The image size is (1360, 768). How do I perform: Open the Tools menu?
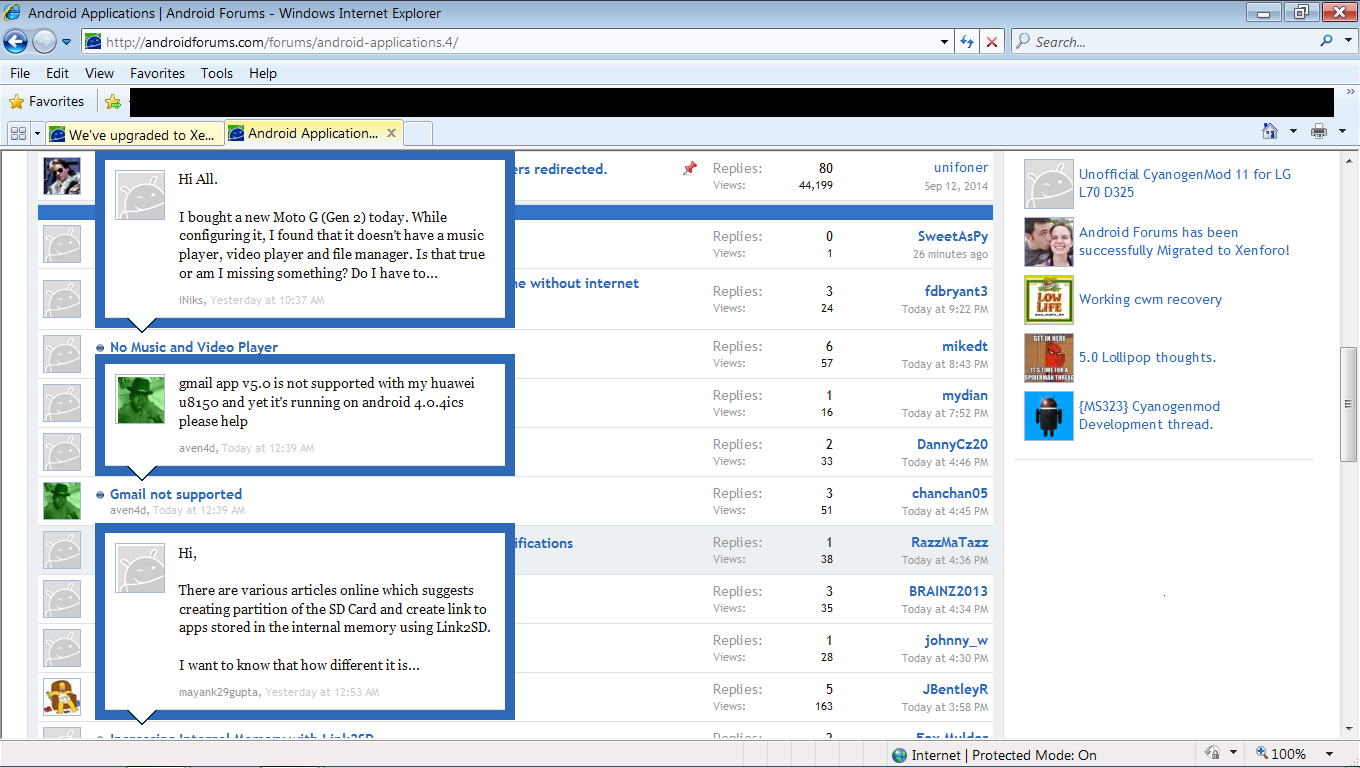click(216, 73)
